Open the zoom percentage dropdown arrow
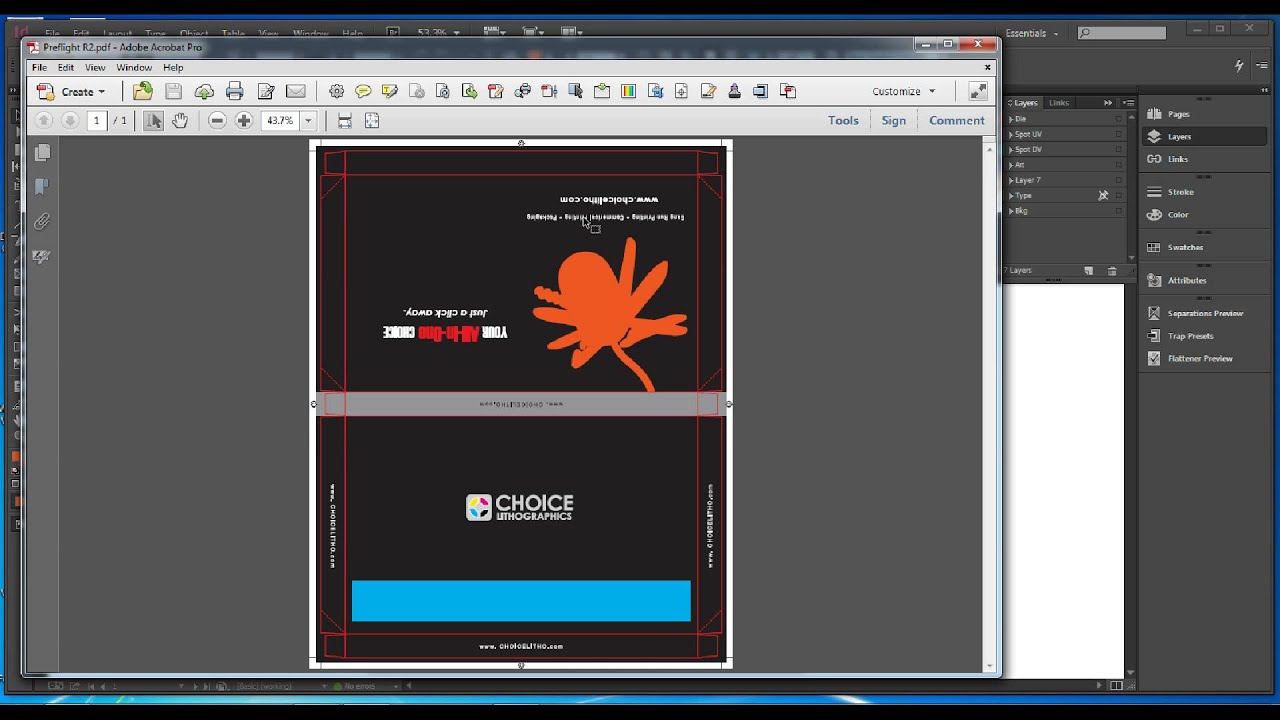Image resolution: width=1280 pixels, height=720 pixels. coord(308,120)
